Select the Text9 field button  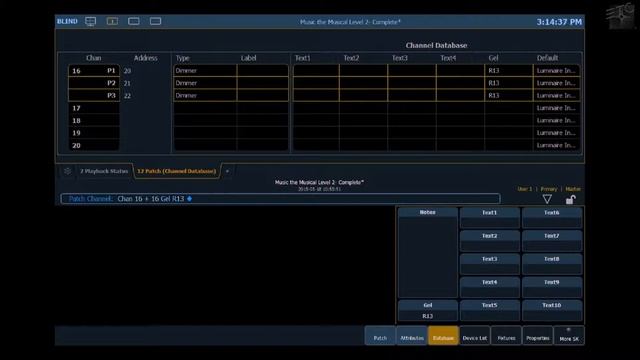pyautogui.click(x=552, y=287)
